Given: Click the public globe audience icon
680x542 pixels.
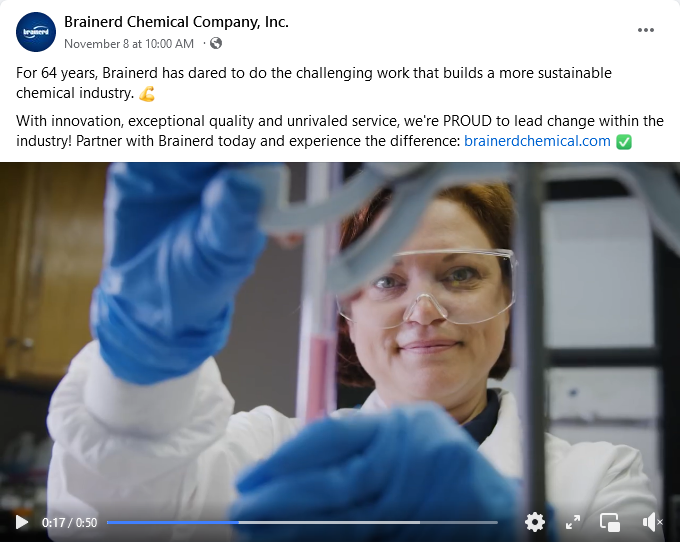Looking at the screenshot, I should coord(216,43).
